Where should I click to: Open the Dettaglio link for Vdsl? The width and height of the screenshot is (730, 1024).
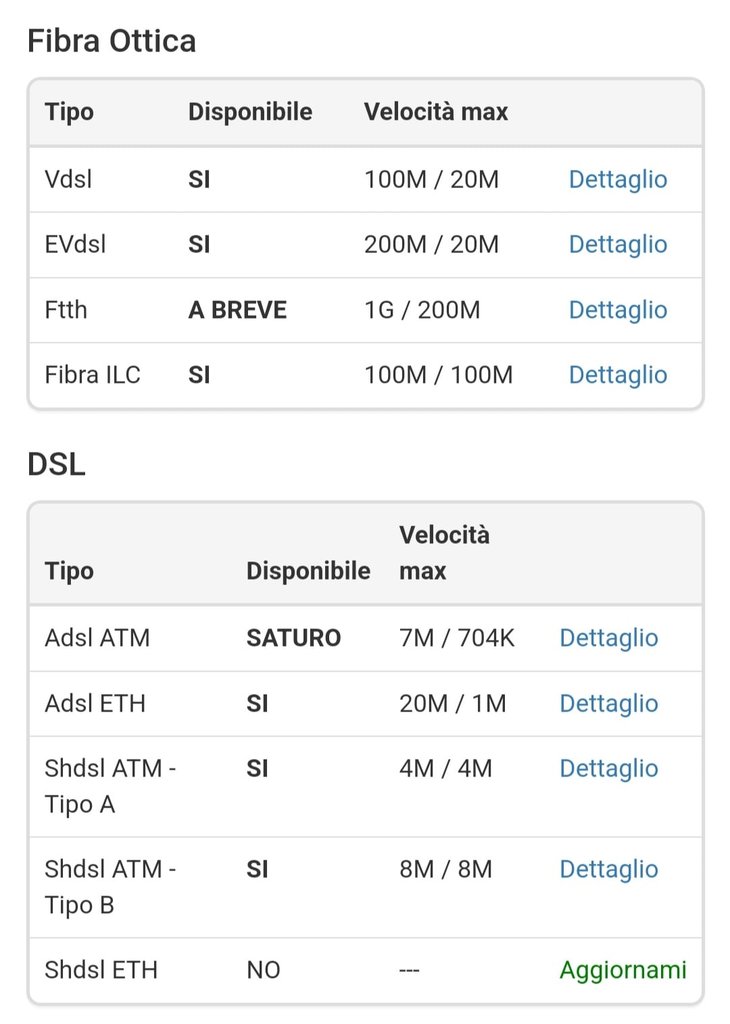pos(617,180)
